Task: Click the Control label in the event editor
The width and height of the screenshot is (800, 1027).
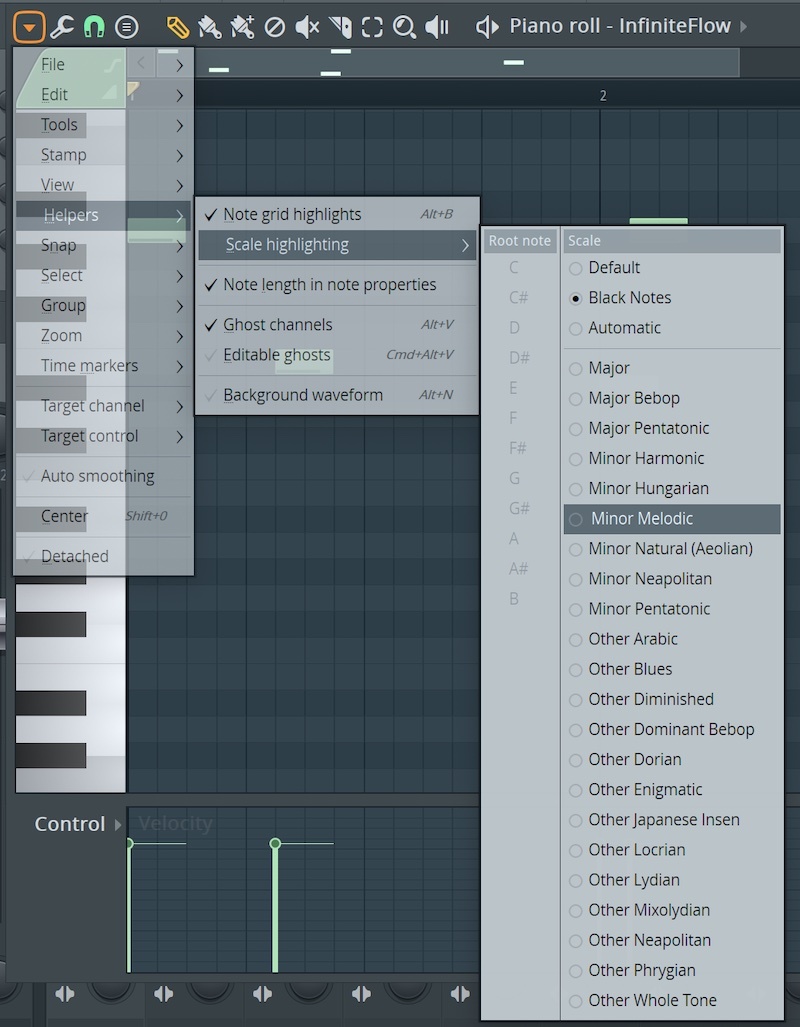Action: 70,824
